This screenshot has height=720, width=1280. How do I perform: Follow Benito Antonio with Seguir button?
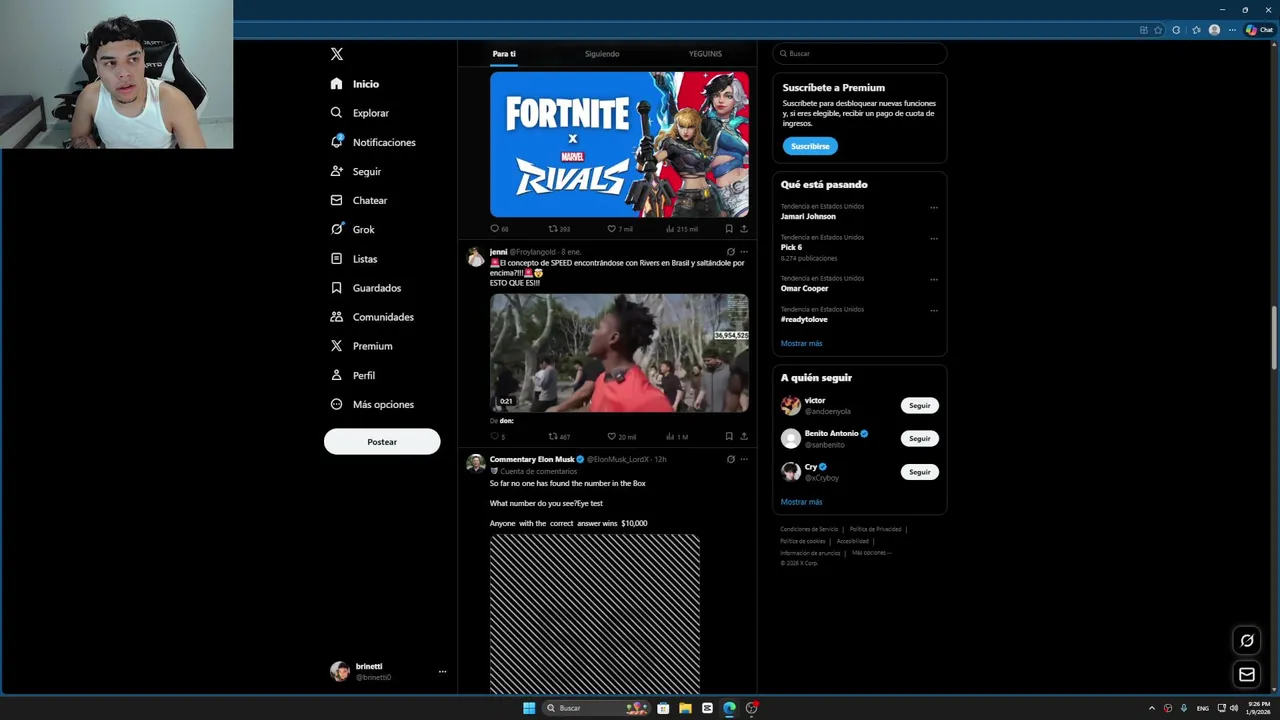point(920,438)
